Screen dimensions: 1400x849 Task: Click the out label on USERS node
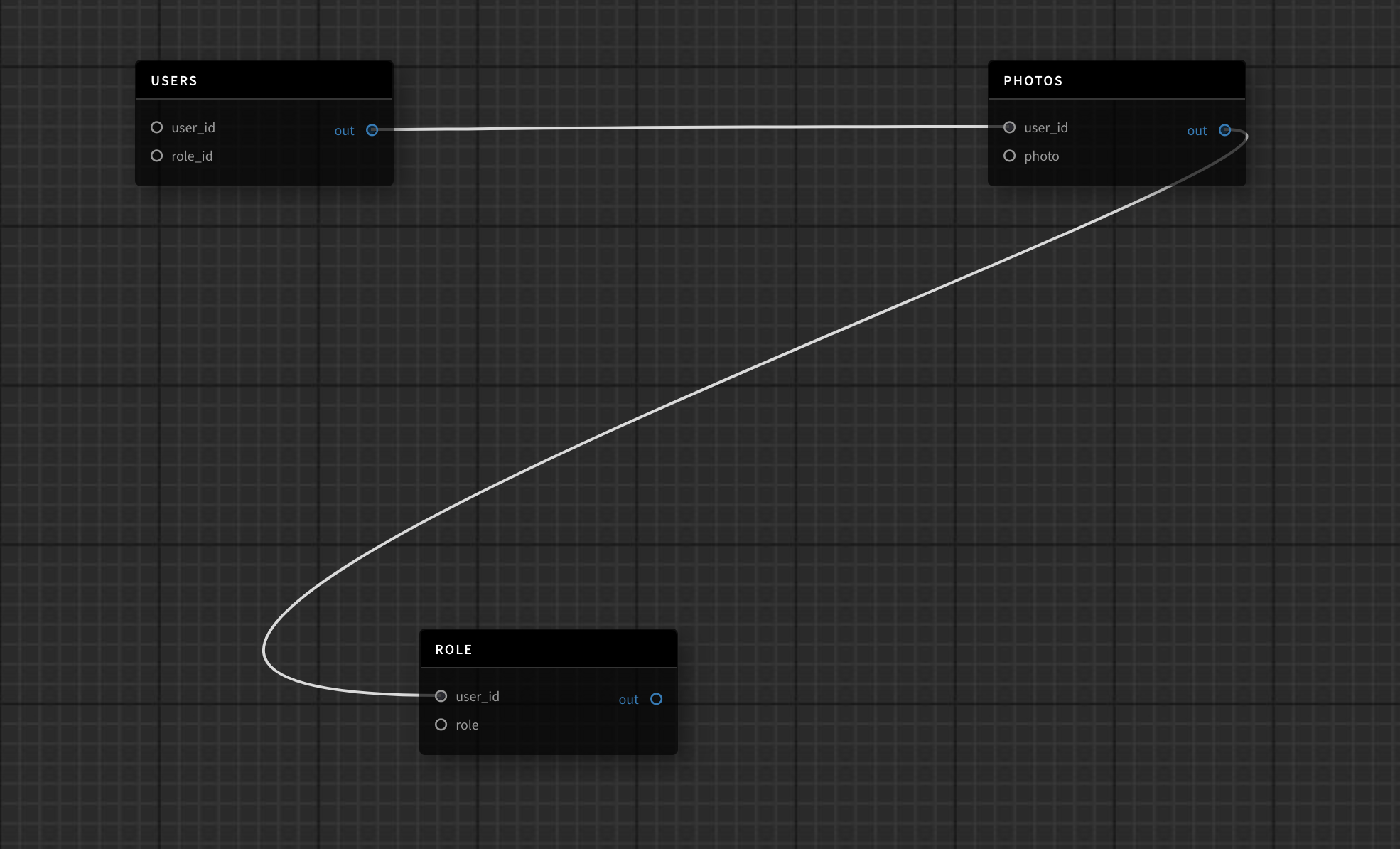(344, 131)
